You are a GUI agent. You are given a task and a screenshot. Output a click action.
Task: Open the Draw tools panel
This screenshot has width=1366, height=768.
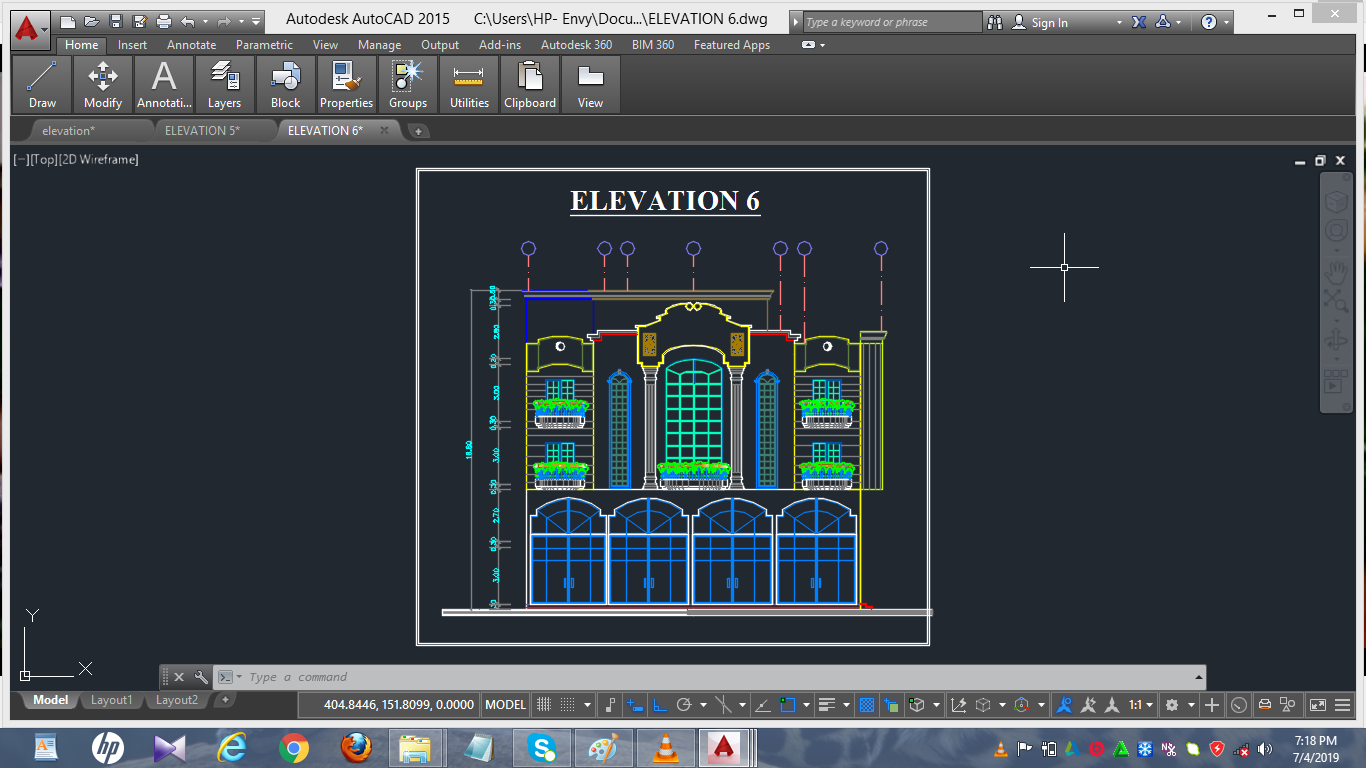point(43,84)
